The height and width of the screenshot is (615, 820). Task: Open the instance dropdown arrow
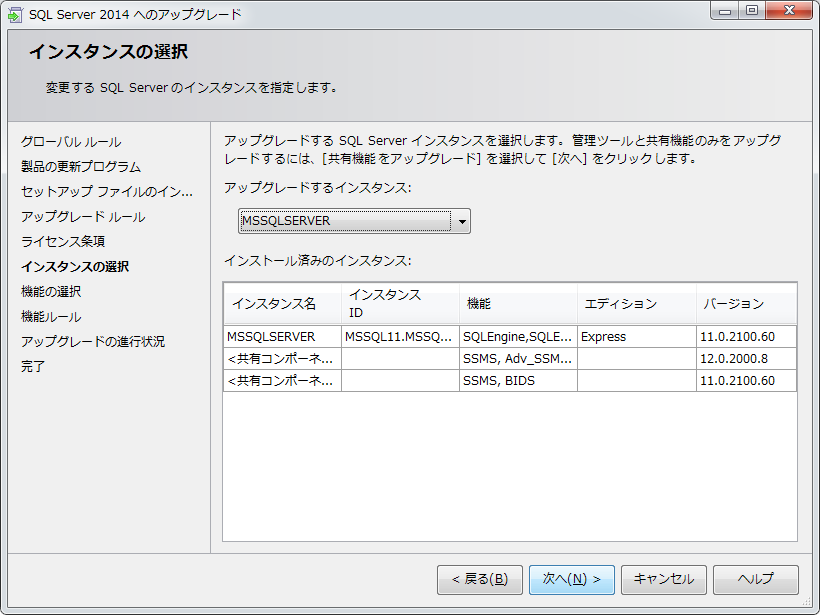click(x=461, y=222)
